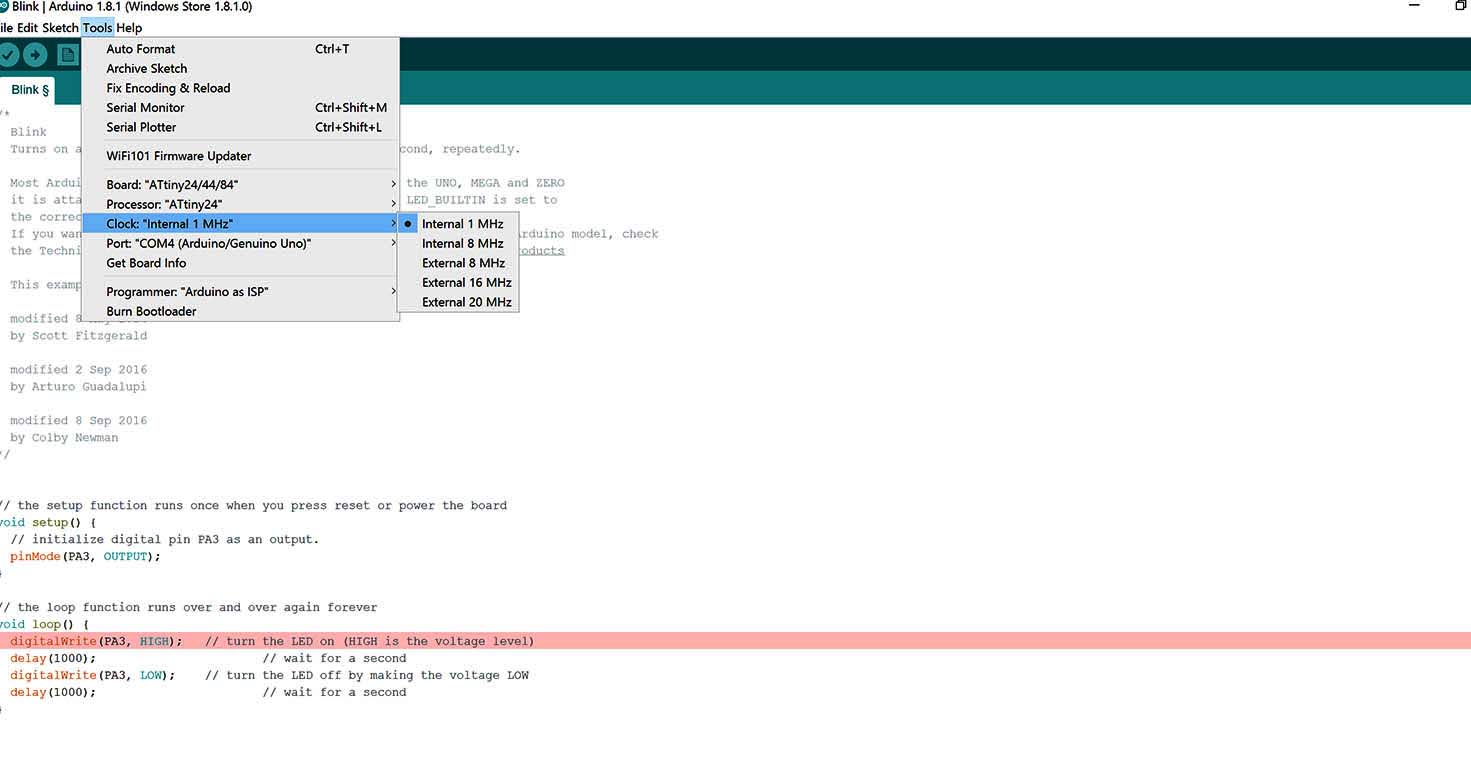Click the Upload arrow toolbar icon
The height and width of the screenshot is (775, 1471).
click(x=35, y=54)
